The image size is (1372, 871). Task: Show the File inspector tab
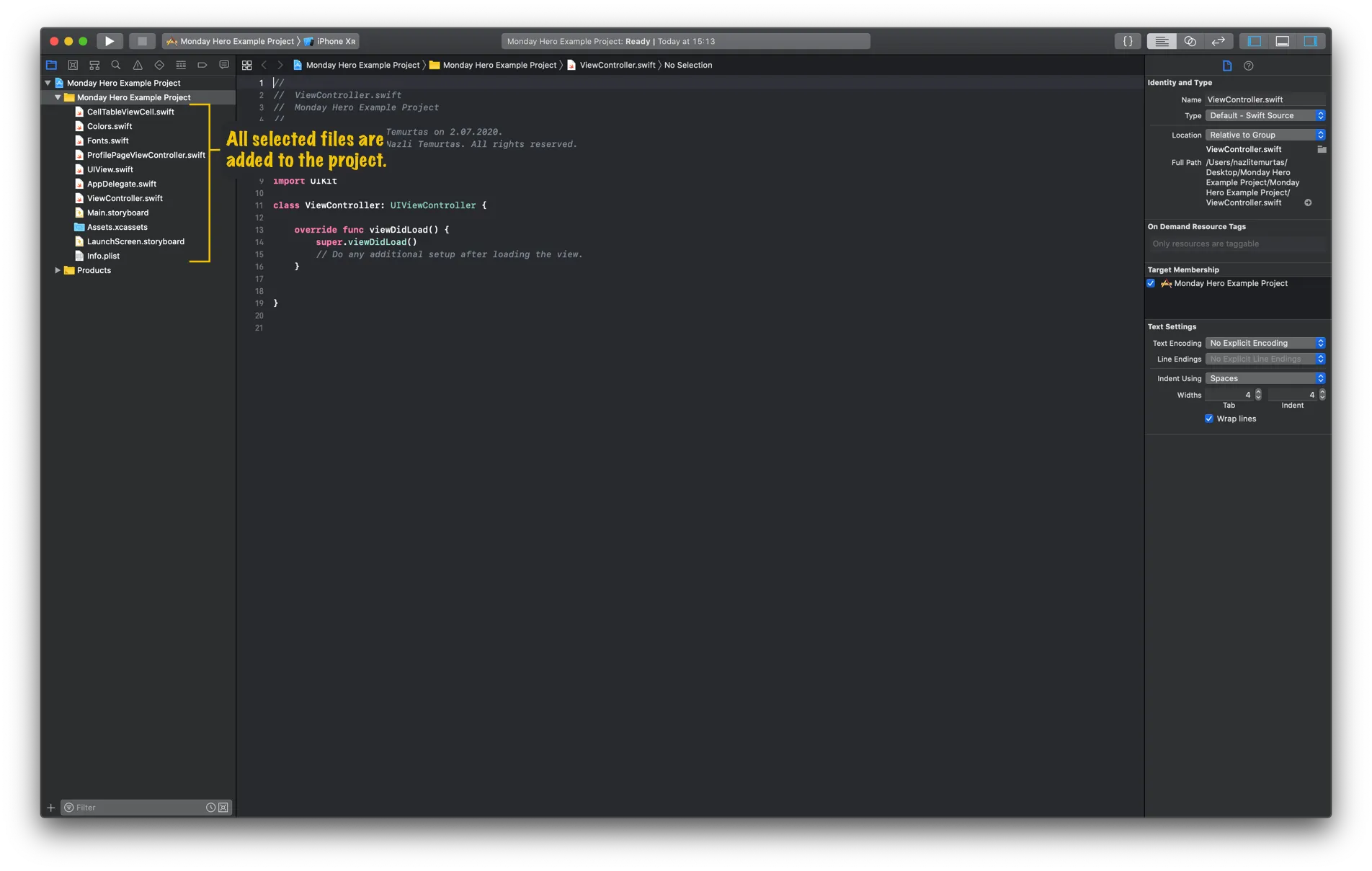pos(1227,66)
